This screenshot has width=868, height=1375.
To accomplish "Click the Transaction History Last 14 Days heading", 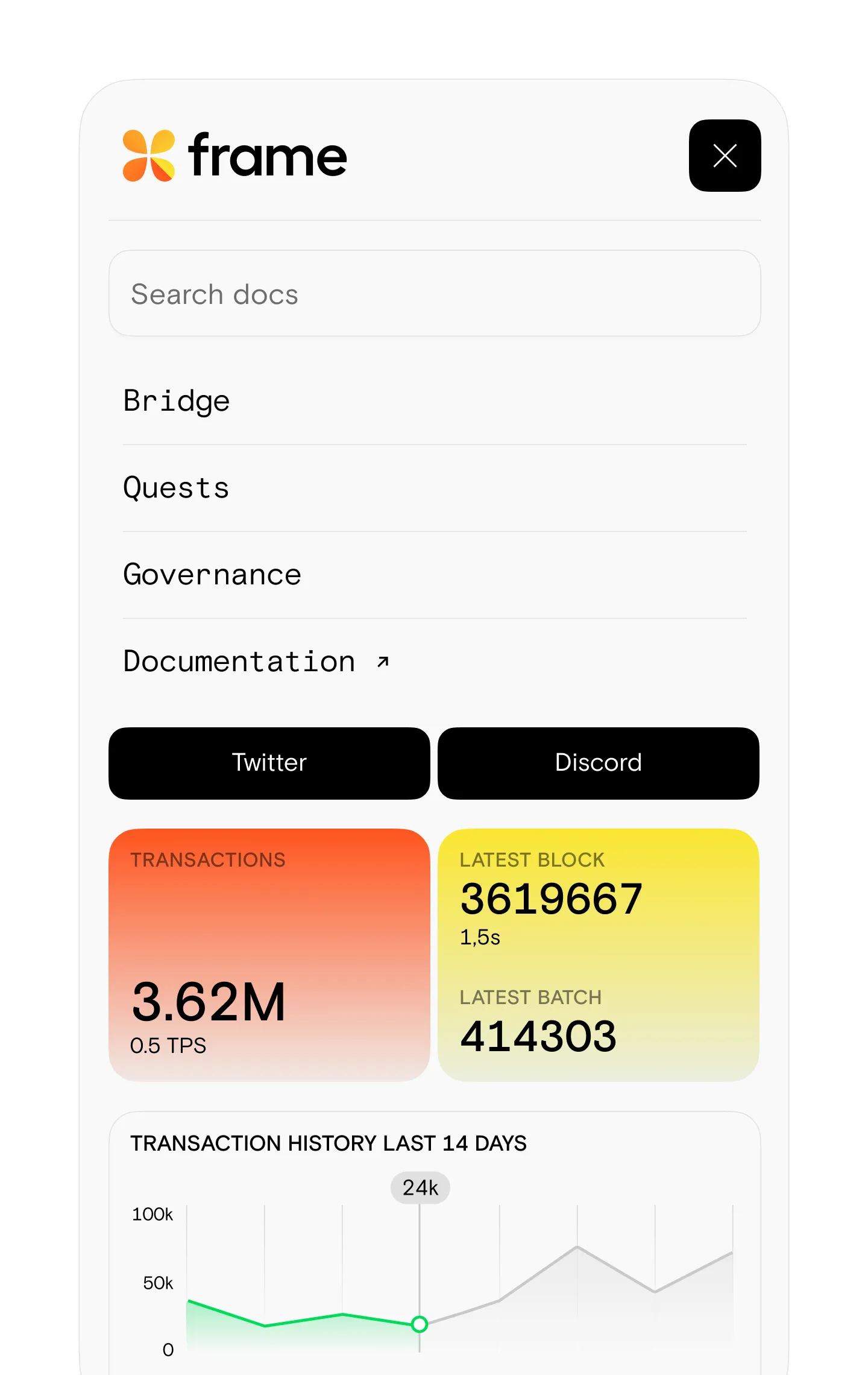I will [x=329, y=1143].
